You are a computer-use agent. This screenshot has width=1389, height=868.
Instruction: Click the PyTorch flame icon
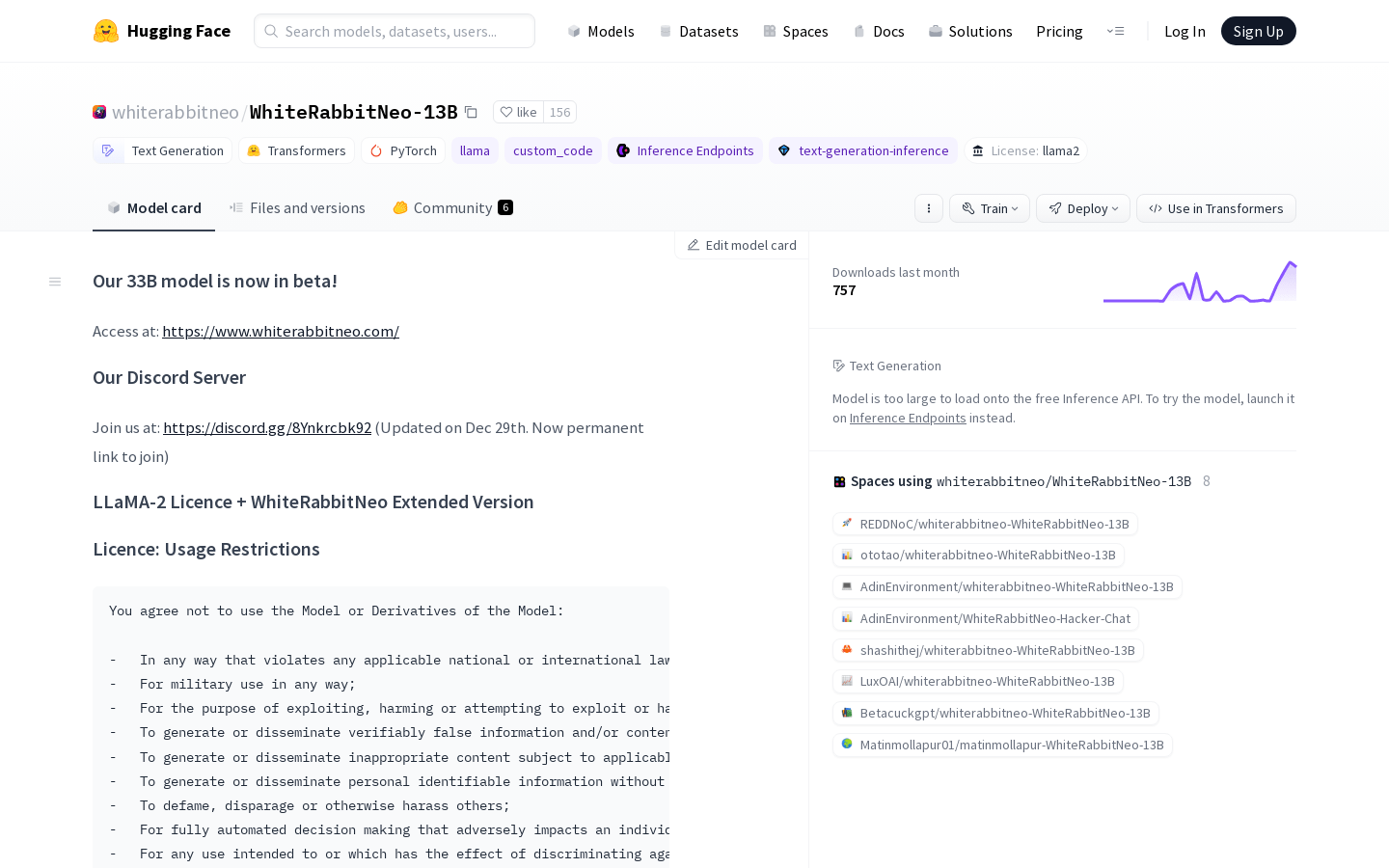pos(376,150)
